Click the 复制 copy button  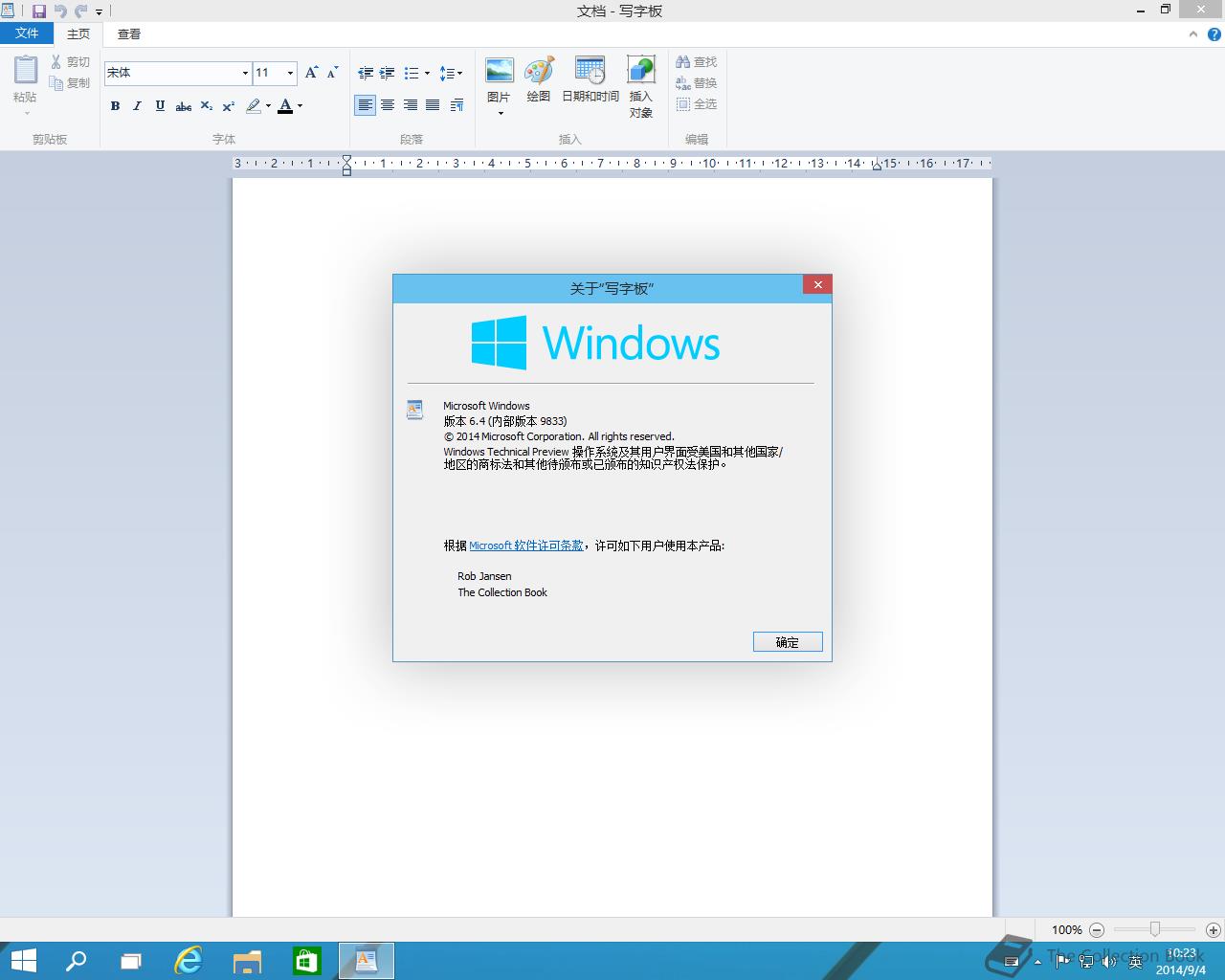[70, 83]
